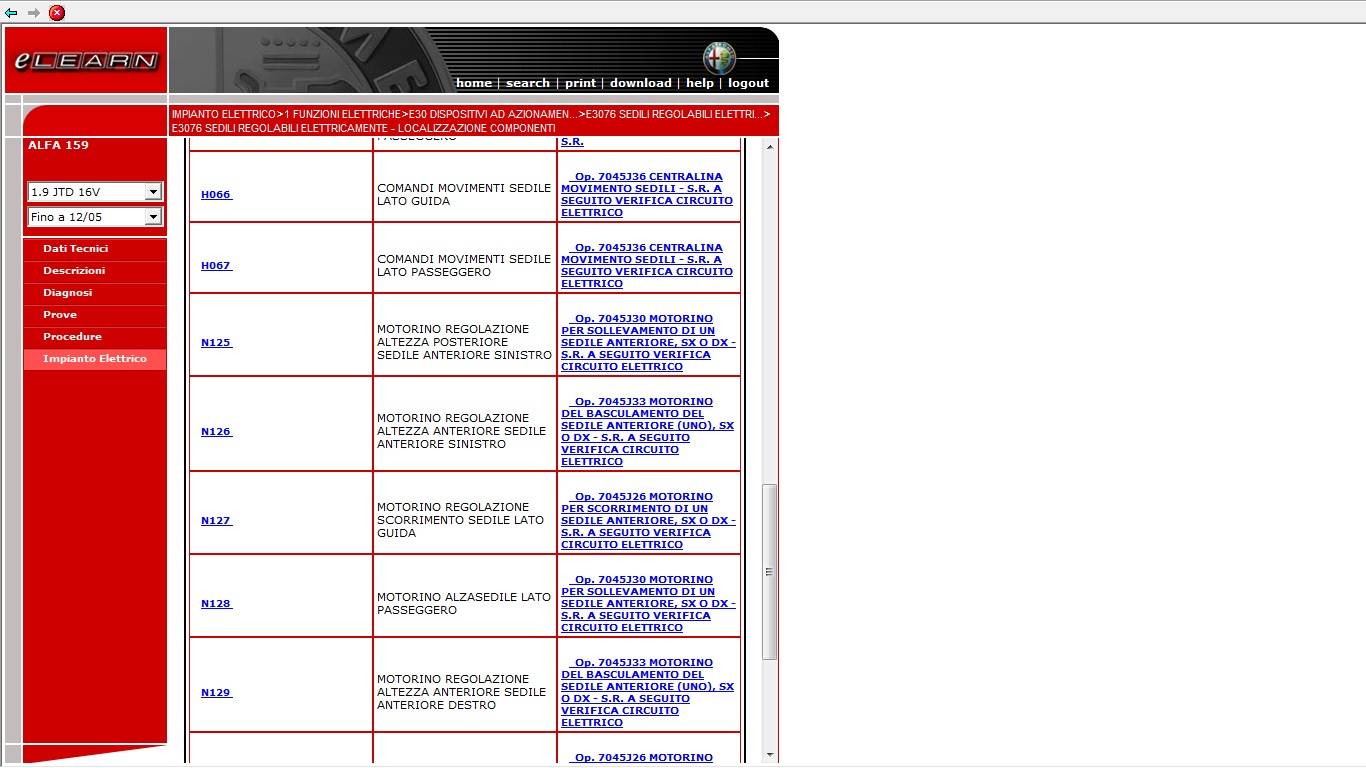This screenshot has height=768, width=1366.
Task: Open component link N127
Action: click(216, 521)
